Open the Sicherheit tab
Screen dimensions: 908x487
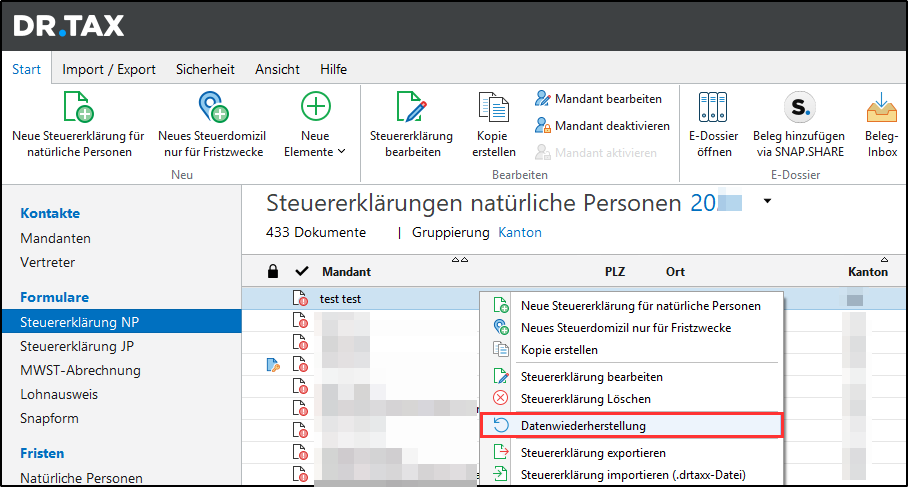(206, 69)
